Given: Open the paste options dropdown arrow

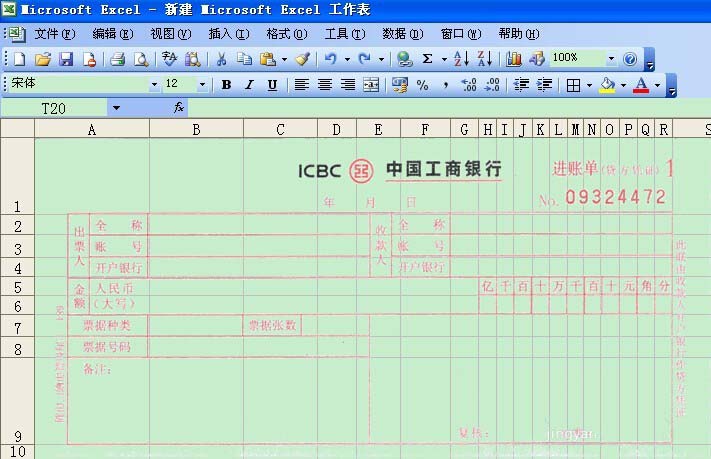Looking at the screenshot, I should pos(284,59).
